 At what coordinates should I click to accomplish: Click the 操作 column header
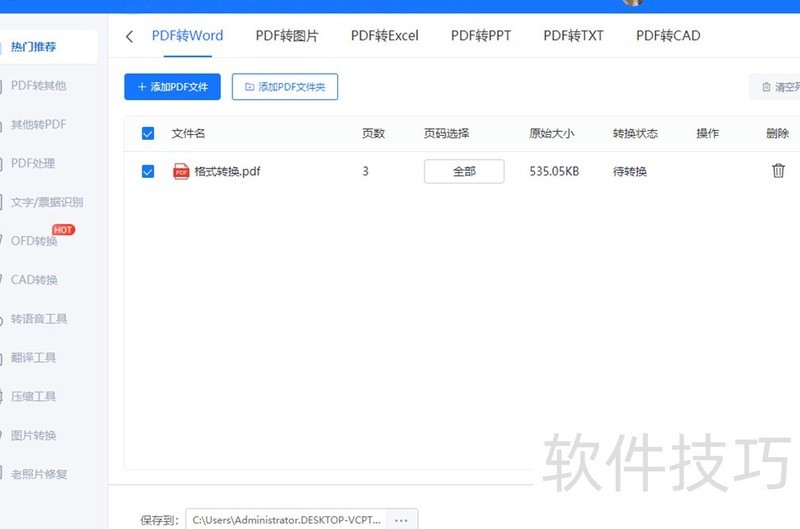pyautogui.click(x=708, y=134)
